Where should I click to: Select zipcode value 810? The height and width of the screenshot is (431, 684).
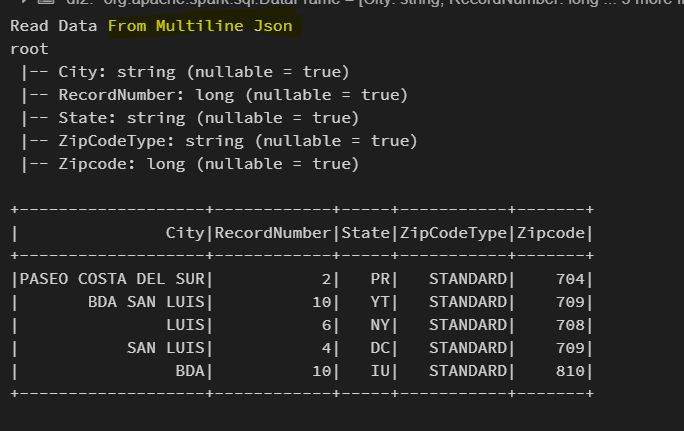tap(570, 372)
